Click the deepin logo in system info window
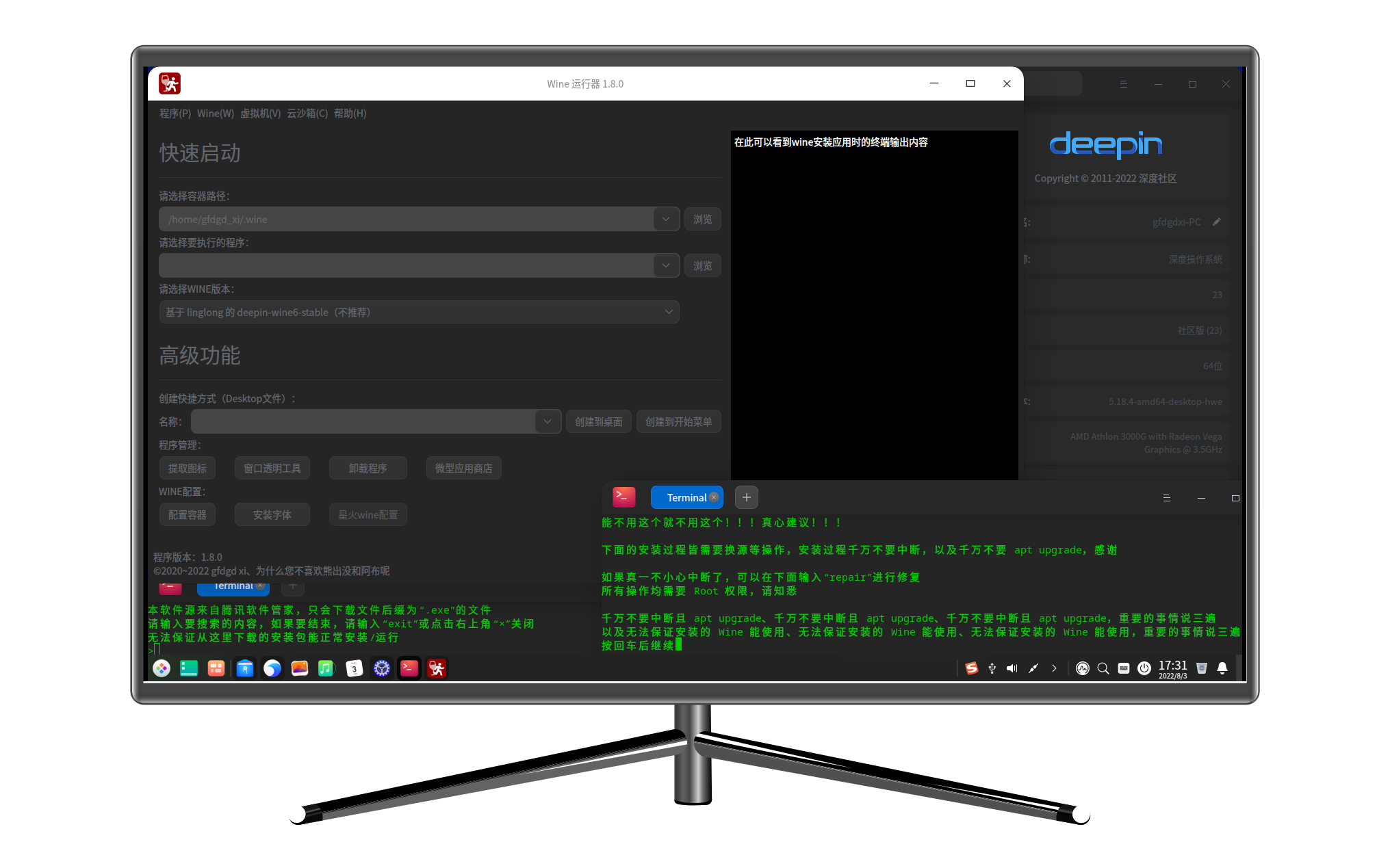Viewport: 1390px width, 868px height. tap(1106, 144)
